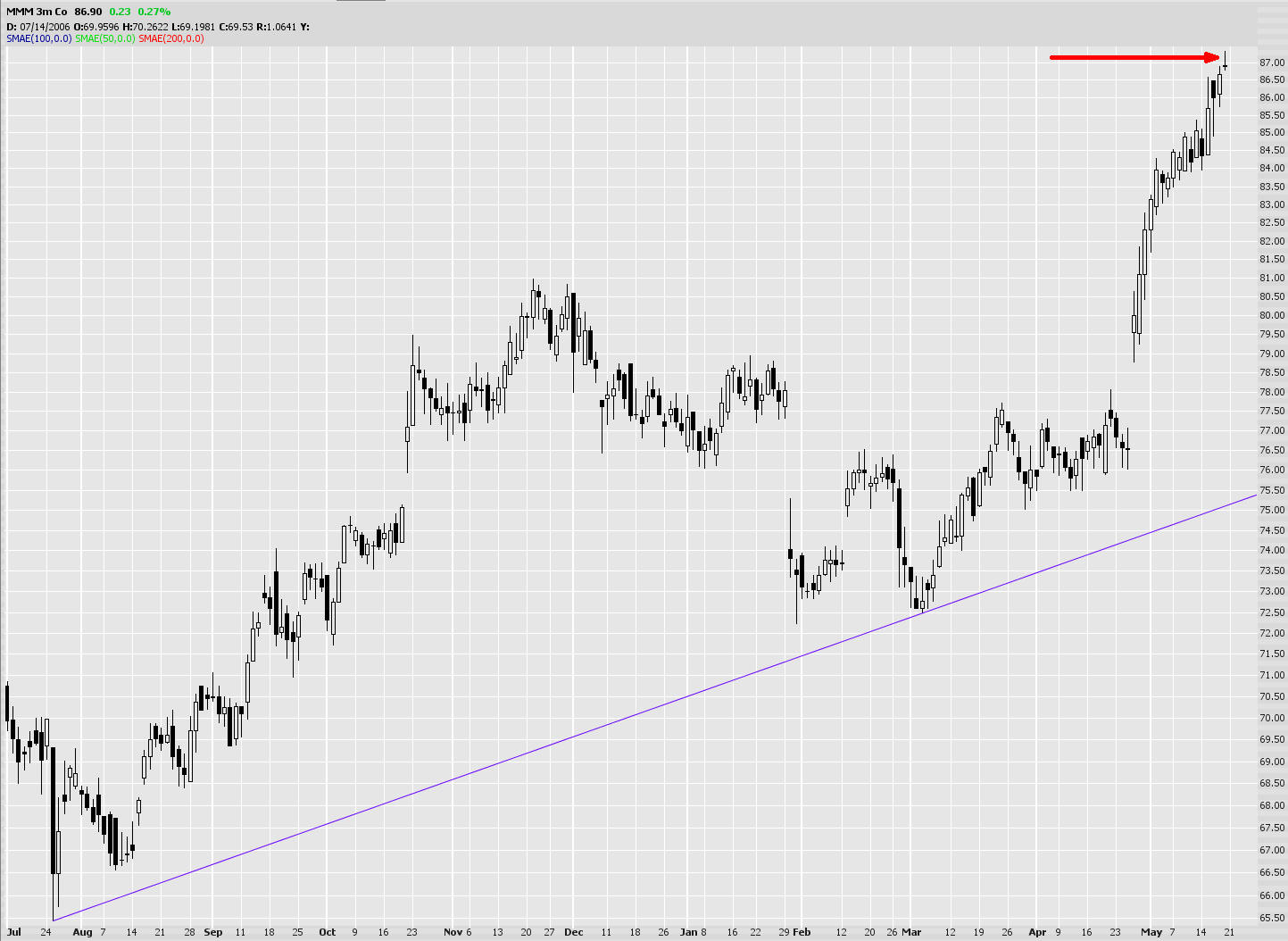Click the 75.00 price axis label
This screenshot has width=1288, height=941.
click(1272, 510)
